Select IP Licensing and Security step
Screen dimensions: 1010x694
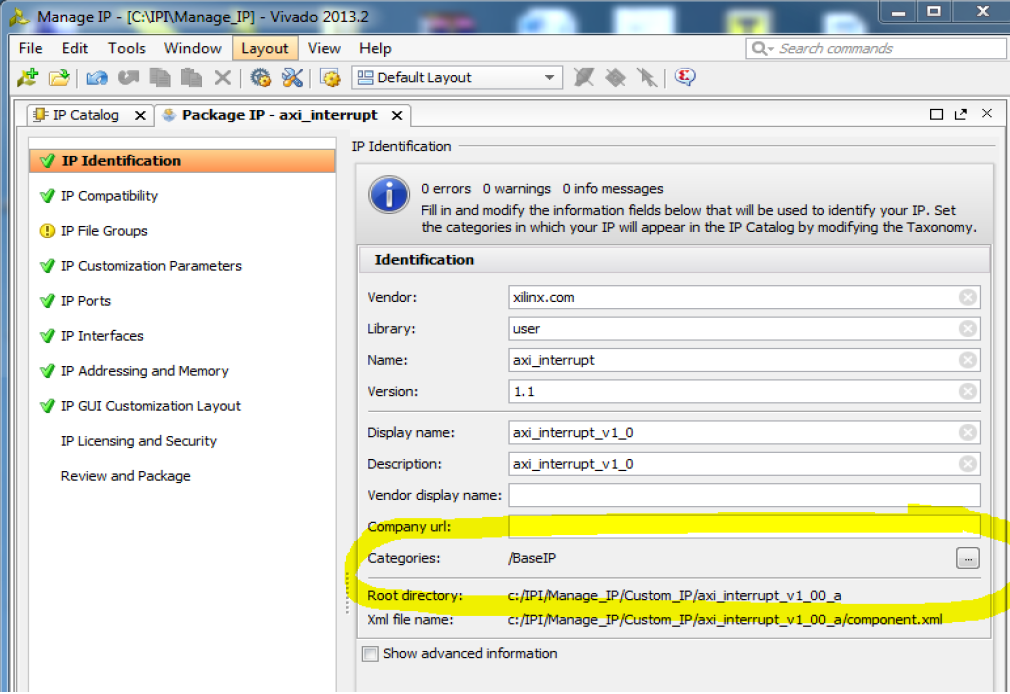pyautogui.click(x=140, y=441)
